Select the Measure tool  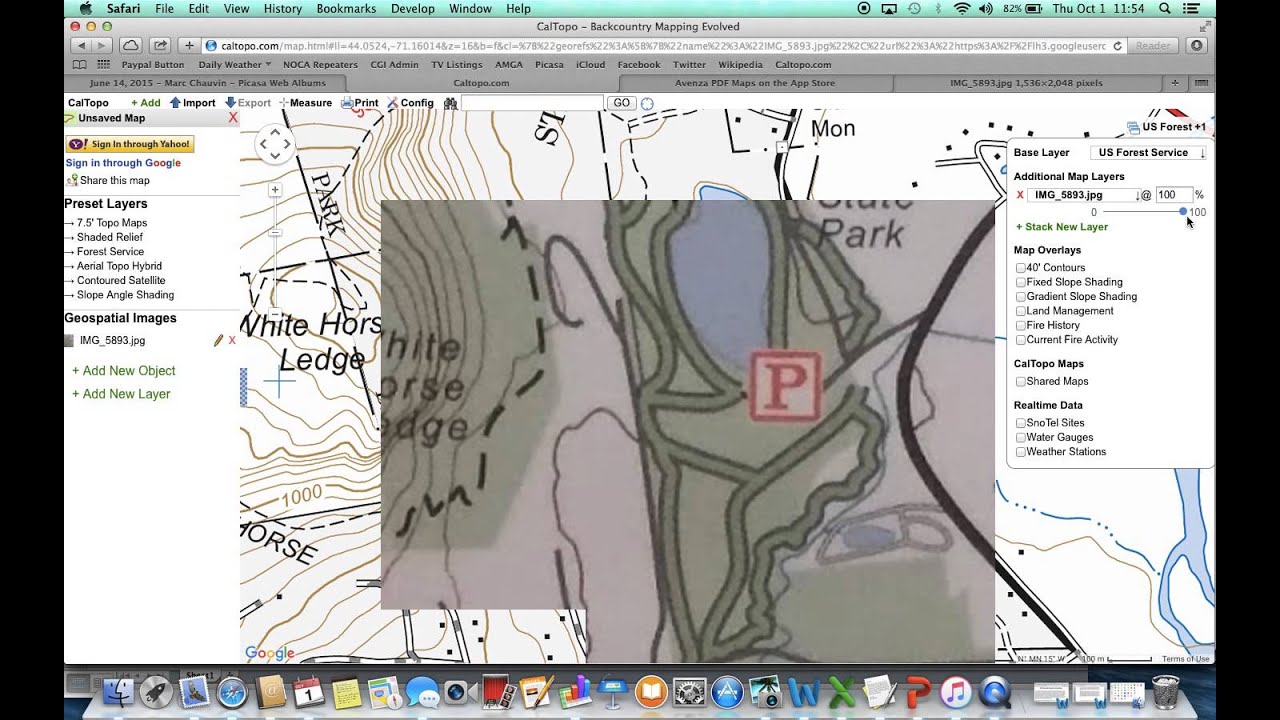tap(306, 103)
